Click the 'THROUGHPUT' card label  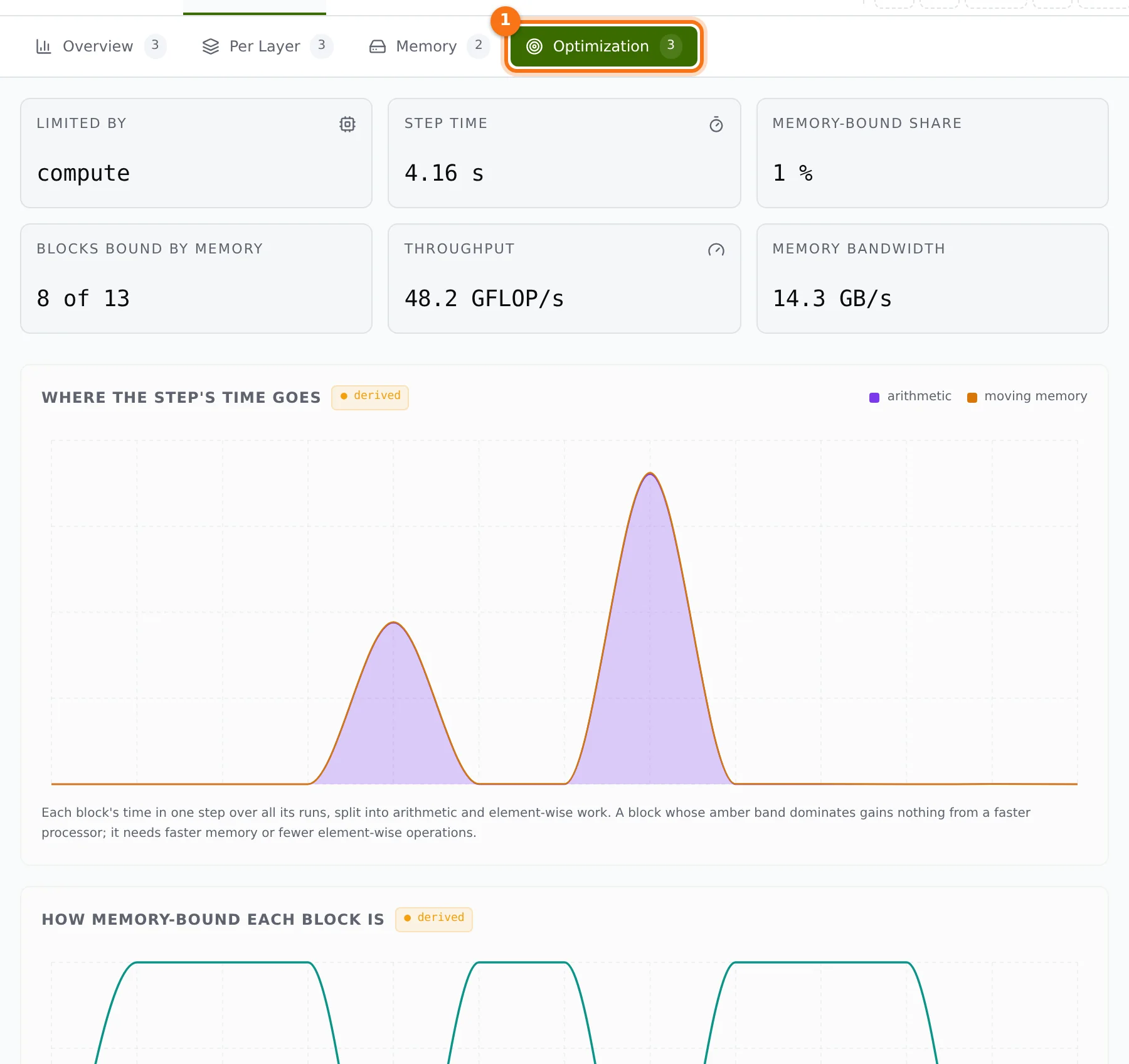click(460, 249)
